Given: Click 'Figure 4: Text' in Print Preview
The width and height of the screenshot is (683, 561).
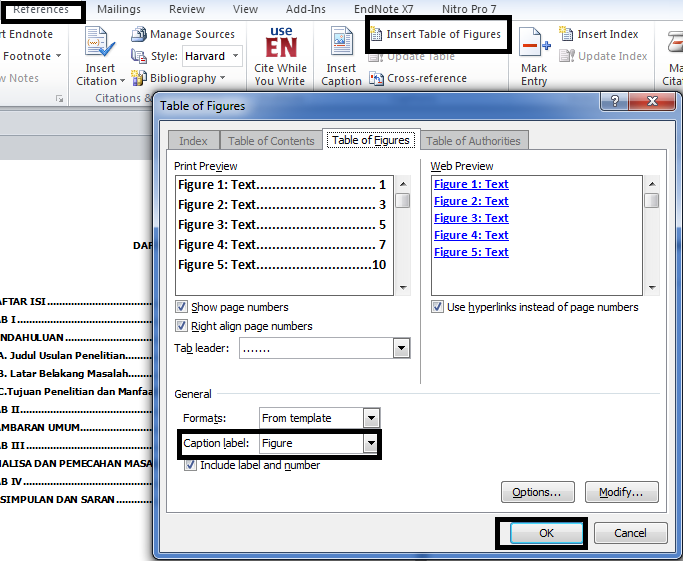Looking at the screenshot, I should [x=216, y=245].
